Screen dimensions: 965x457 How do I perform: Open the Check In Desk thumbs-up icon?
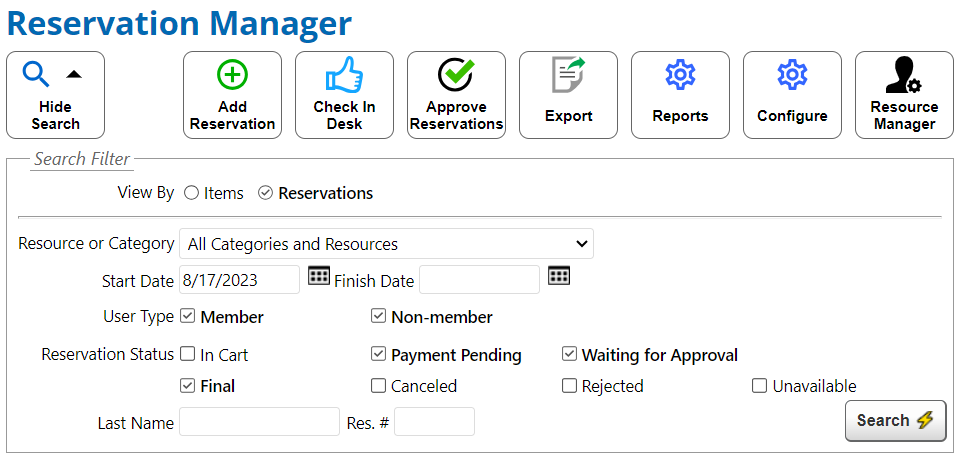344,76
